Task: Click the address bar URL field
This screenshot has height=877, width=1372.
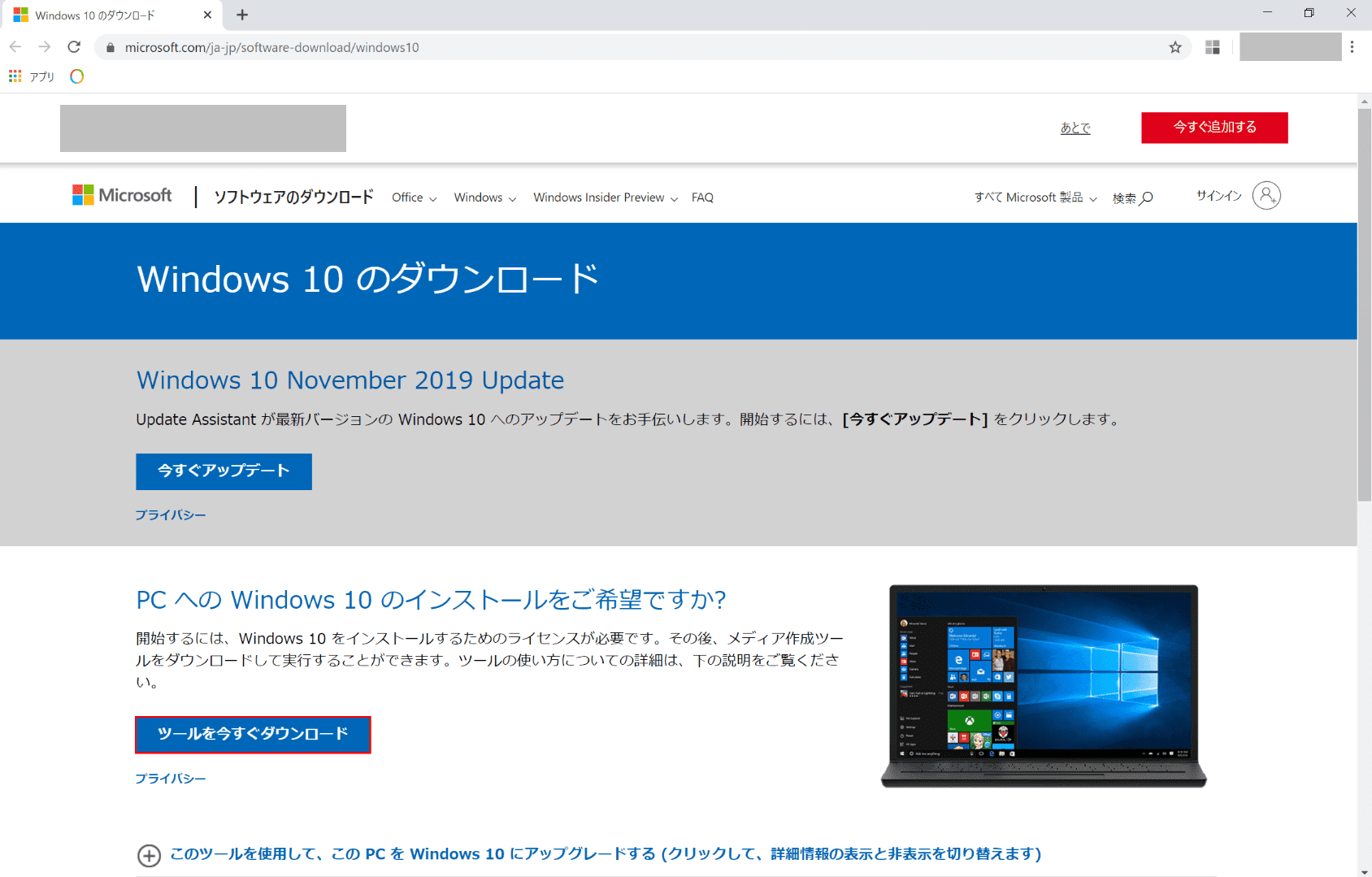Action: pos(642,47)
